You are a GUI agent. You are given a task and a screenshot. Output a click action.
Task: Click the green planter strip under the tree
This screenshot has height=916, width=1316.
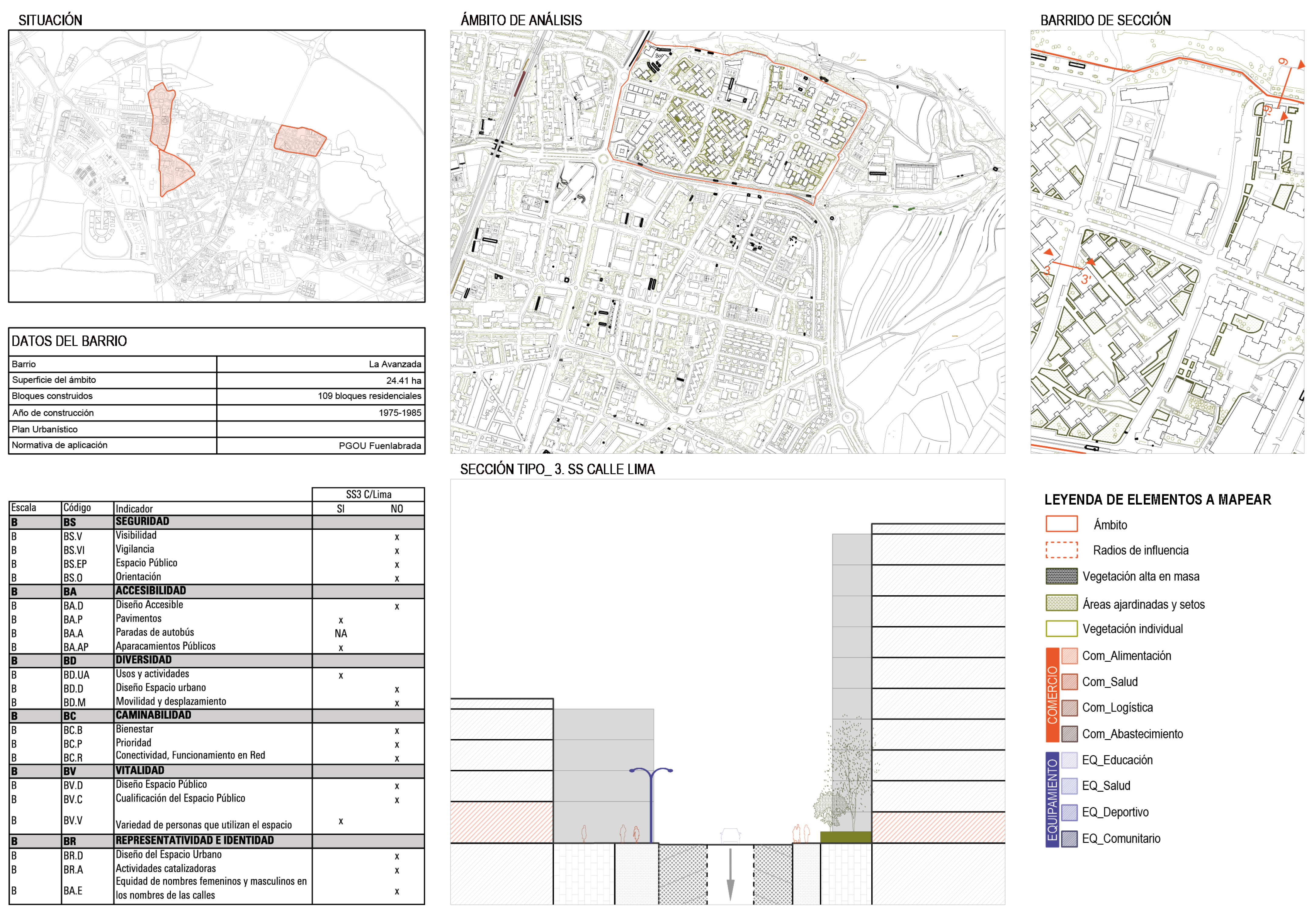click(x=845, y=837)
